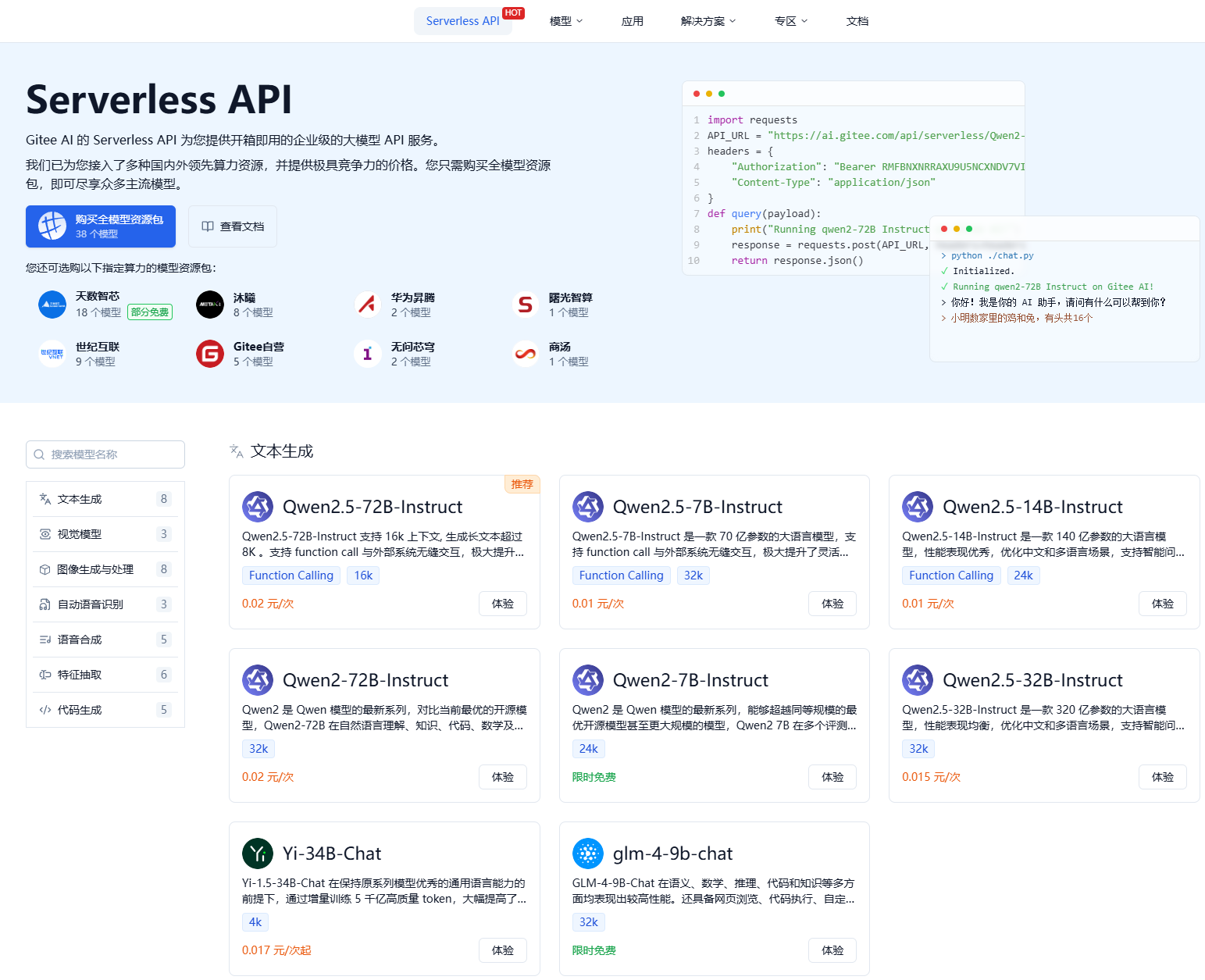Open the 文档 navigation item
1205x980 pixels.
point(857,21)
